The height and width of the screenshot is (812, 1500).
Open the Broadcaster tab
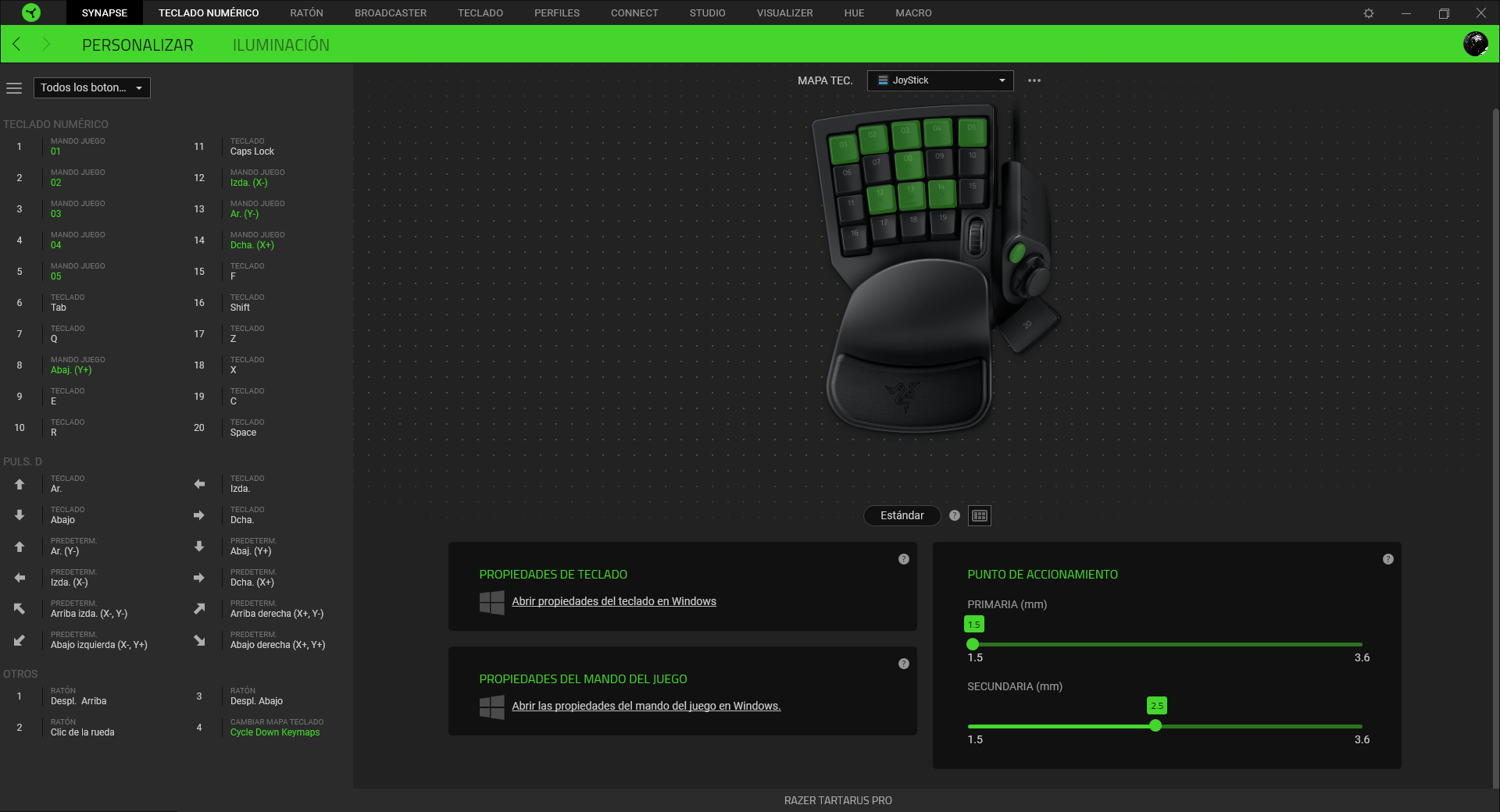click(x=391, y=12)
